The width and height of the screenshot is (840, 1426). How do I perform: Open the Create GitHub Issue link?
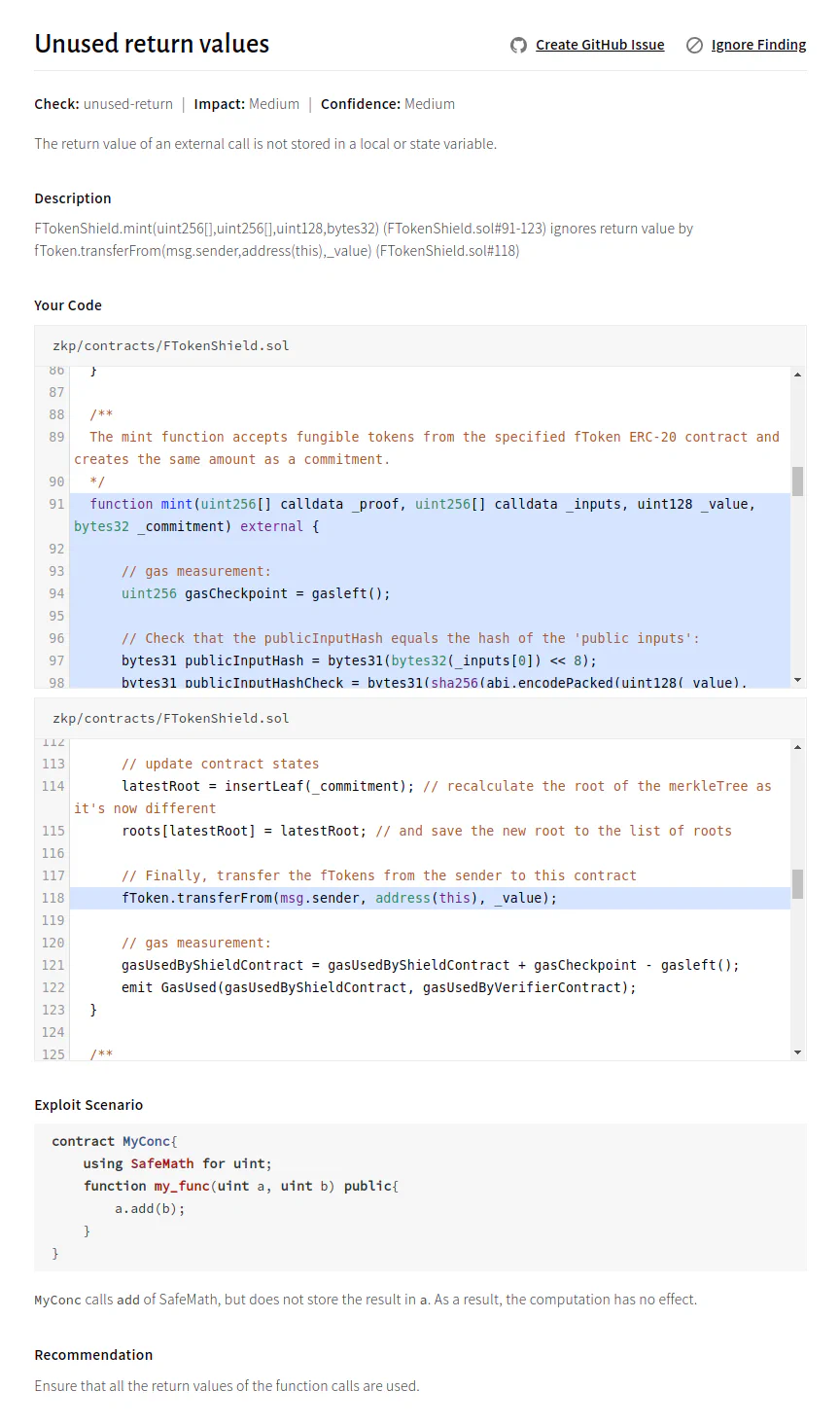pos(600,45)
